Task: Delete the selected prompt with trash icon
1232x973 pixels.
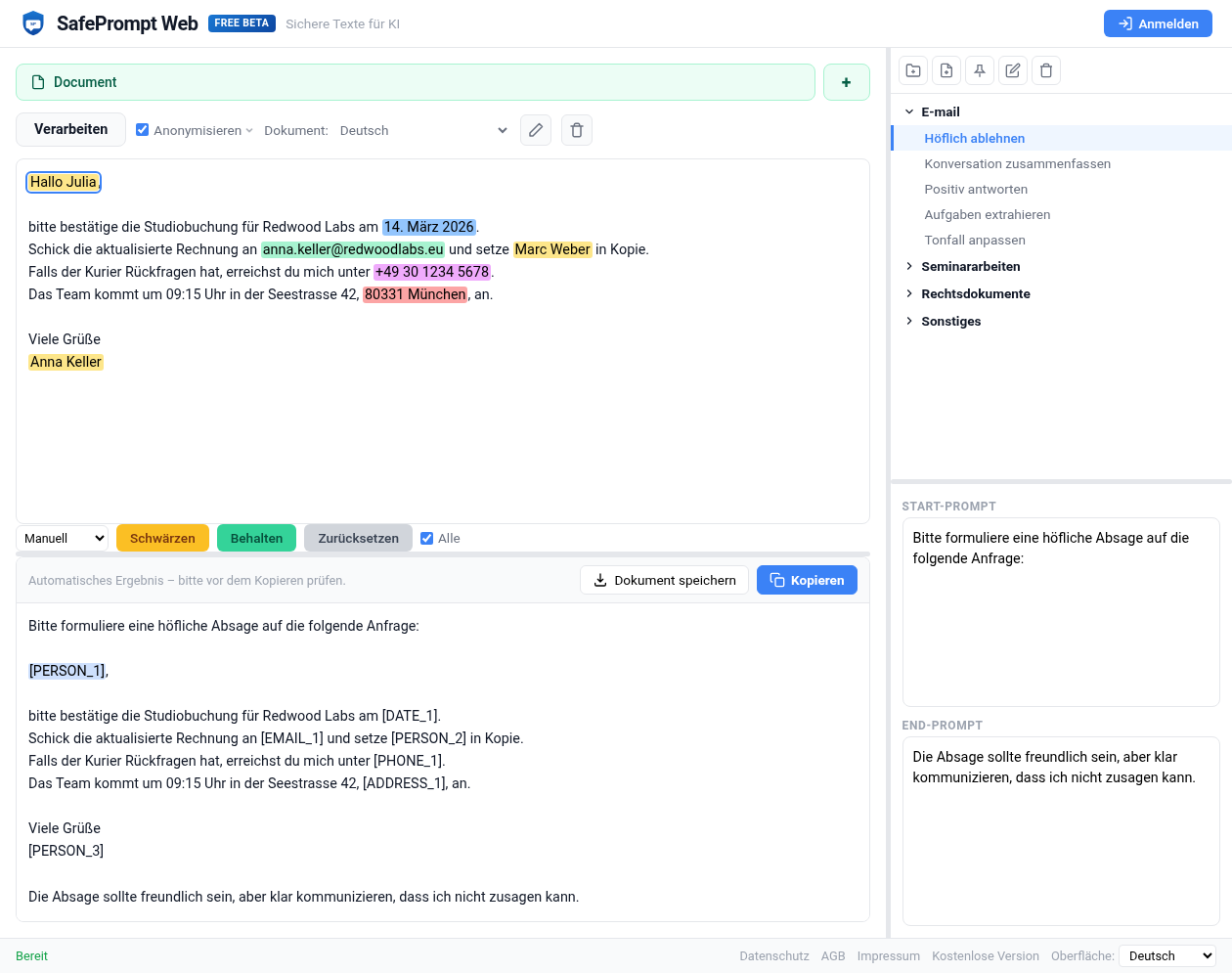Action: (1046, 70)
